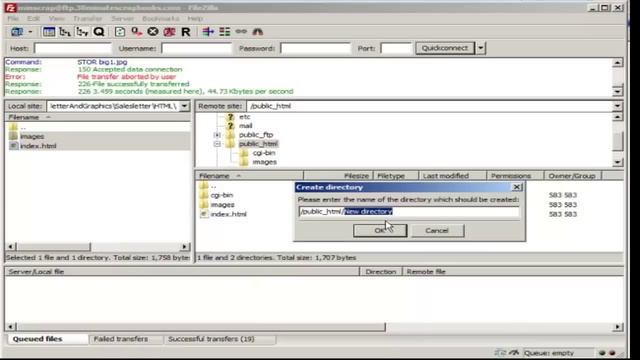The image size is (640, 360).
Task: Open the File menu
Action: pos(13,19)
